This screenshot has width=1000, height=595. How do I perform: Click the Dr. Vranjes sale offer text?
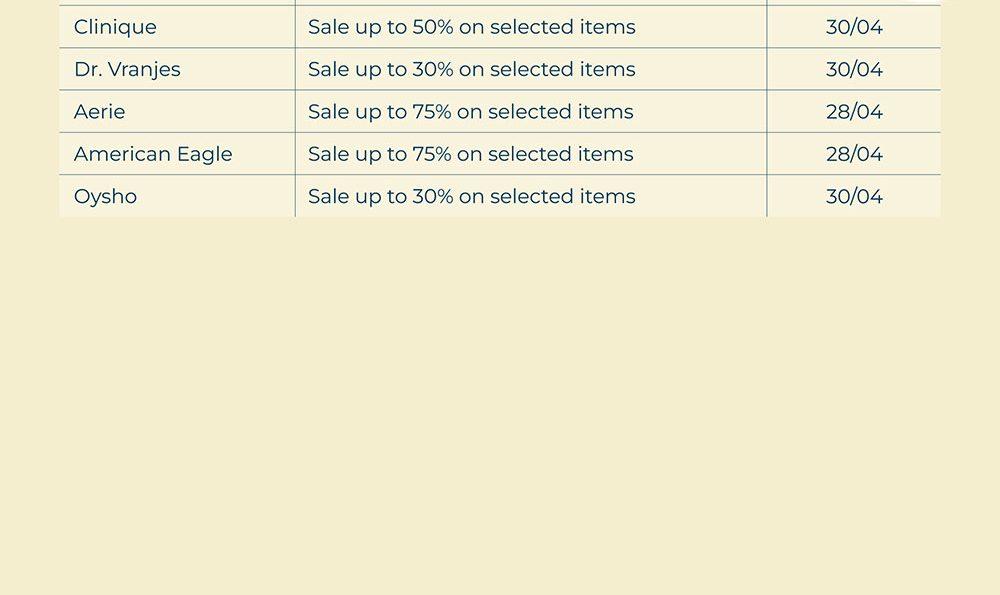pyautogui.click(x=471, y=70)
